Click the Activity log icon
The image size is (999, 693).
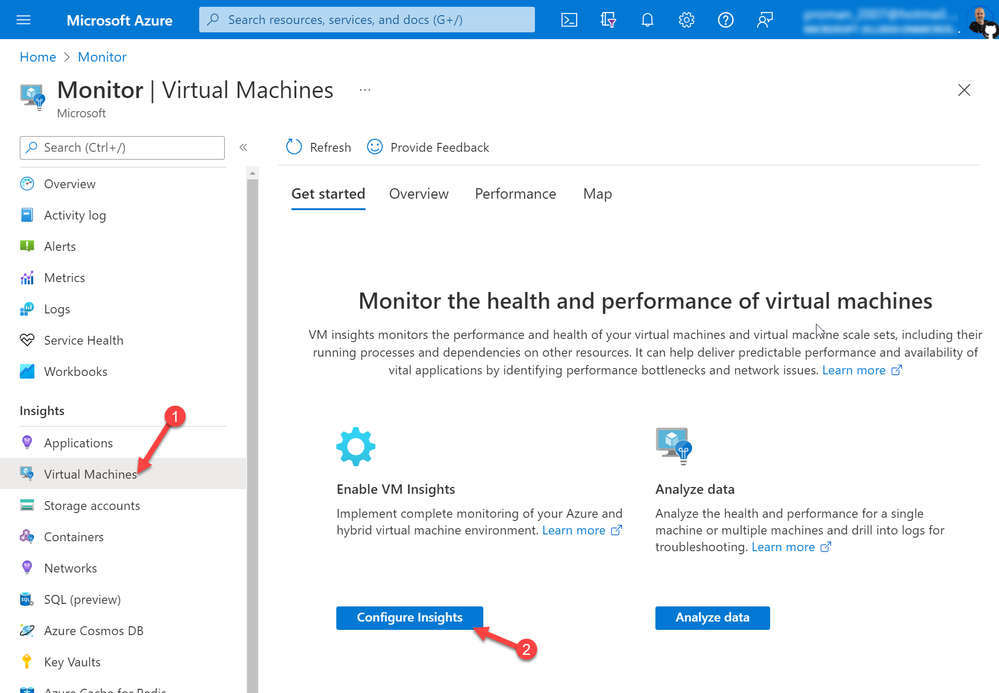coord(27,215)
